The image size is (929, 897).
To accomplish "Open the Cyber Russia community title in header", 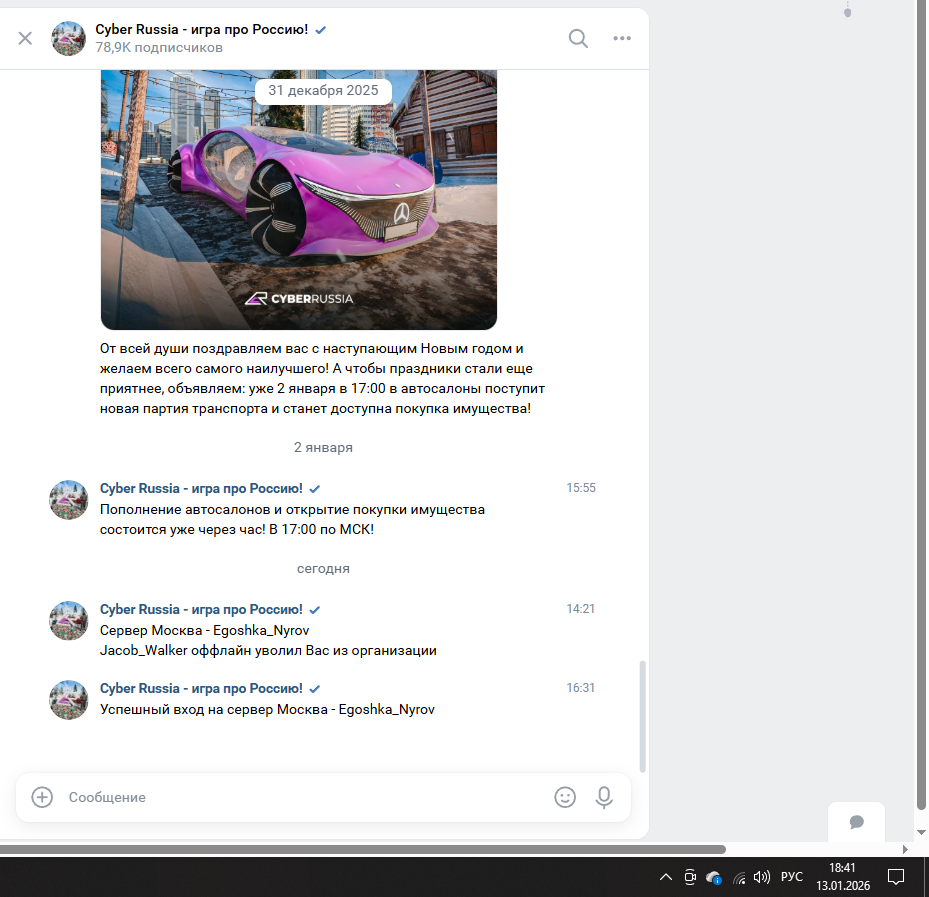I will pyautogui.click(x=201, y=29).
